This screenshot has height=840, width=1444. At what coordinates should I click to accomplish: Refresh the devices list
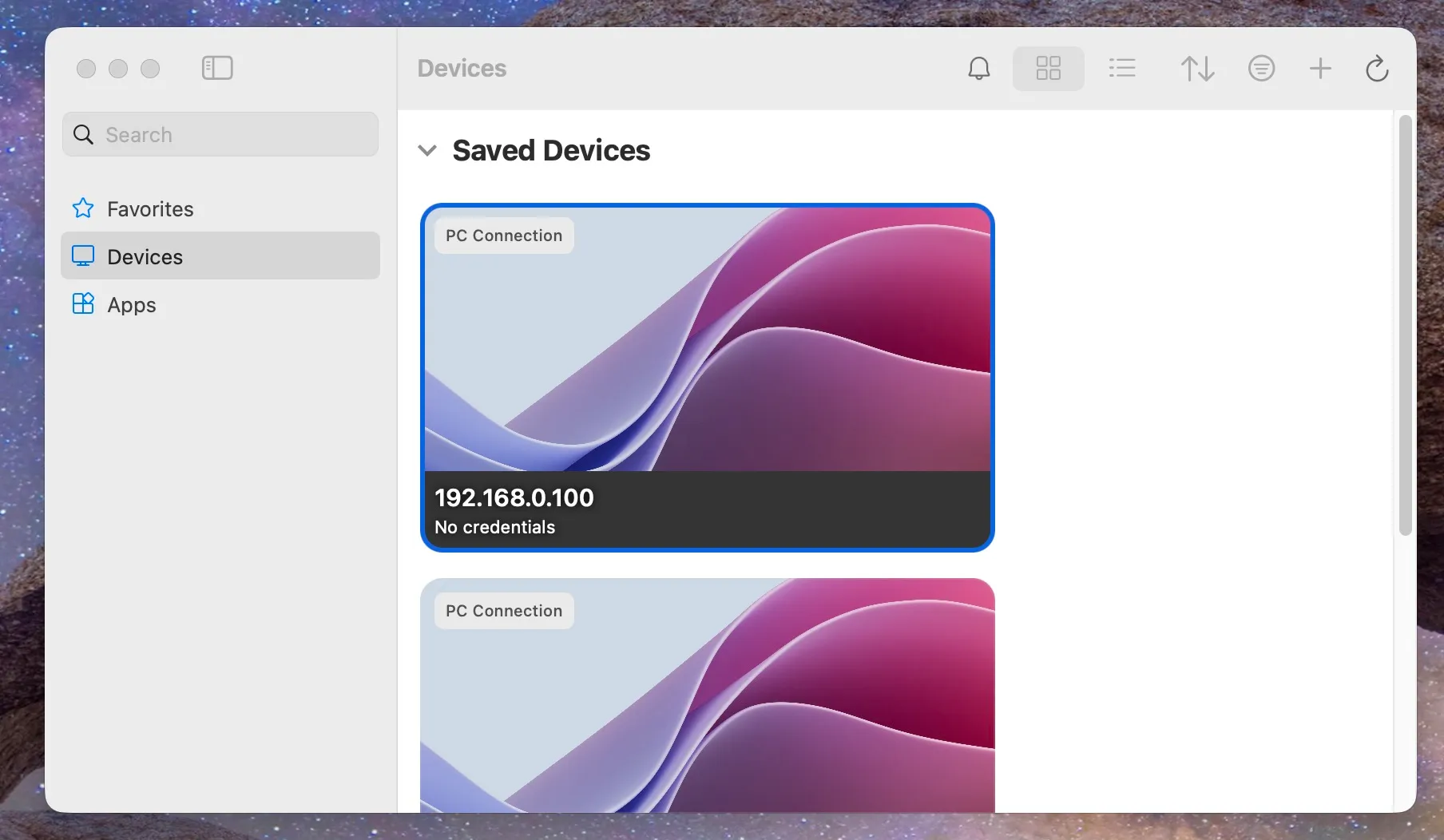[x=1377, y=69]
